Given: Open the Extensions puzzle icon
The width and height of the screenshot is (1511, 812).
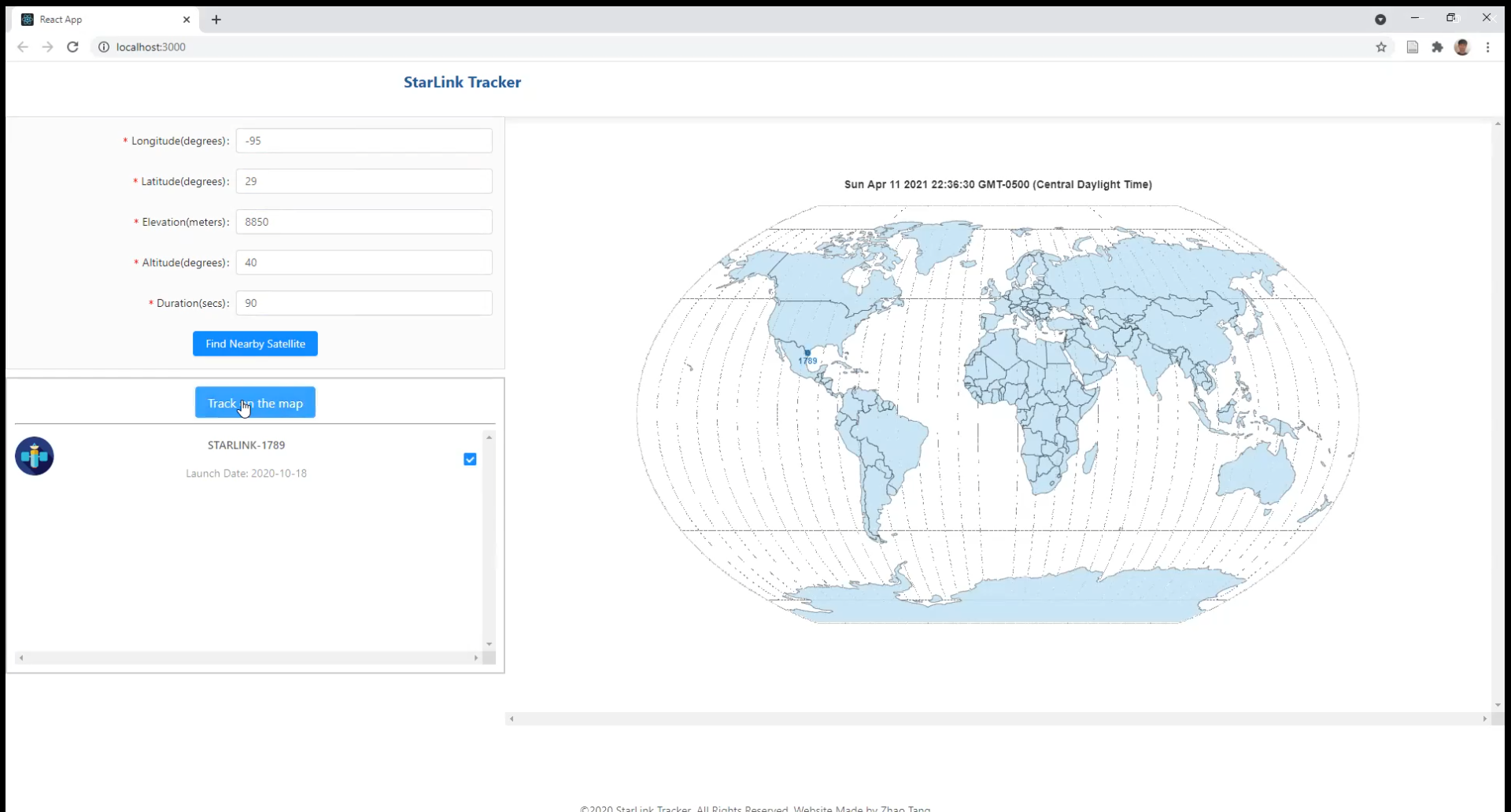Looking at the screenshot, I should 1437,47.
